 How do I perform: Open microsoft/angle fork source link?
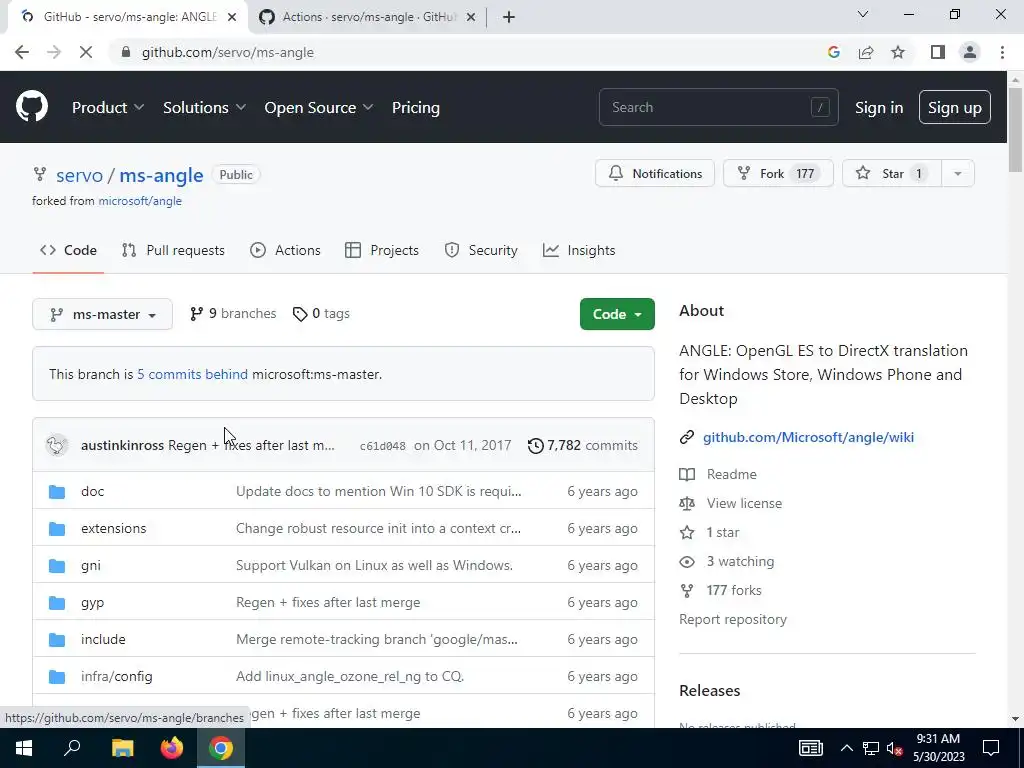coord(140,201)
